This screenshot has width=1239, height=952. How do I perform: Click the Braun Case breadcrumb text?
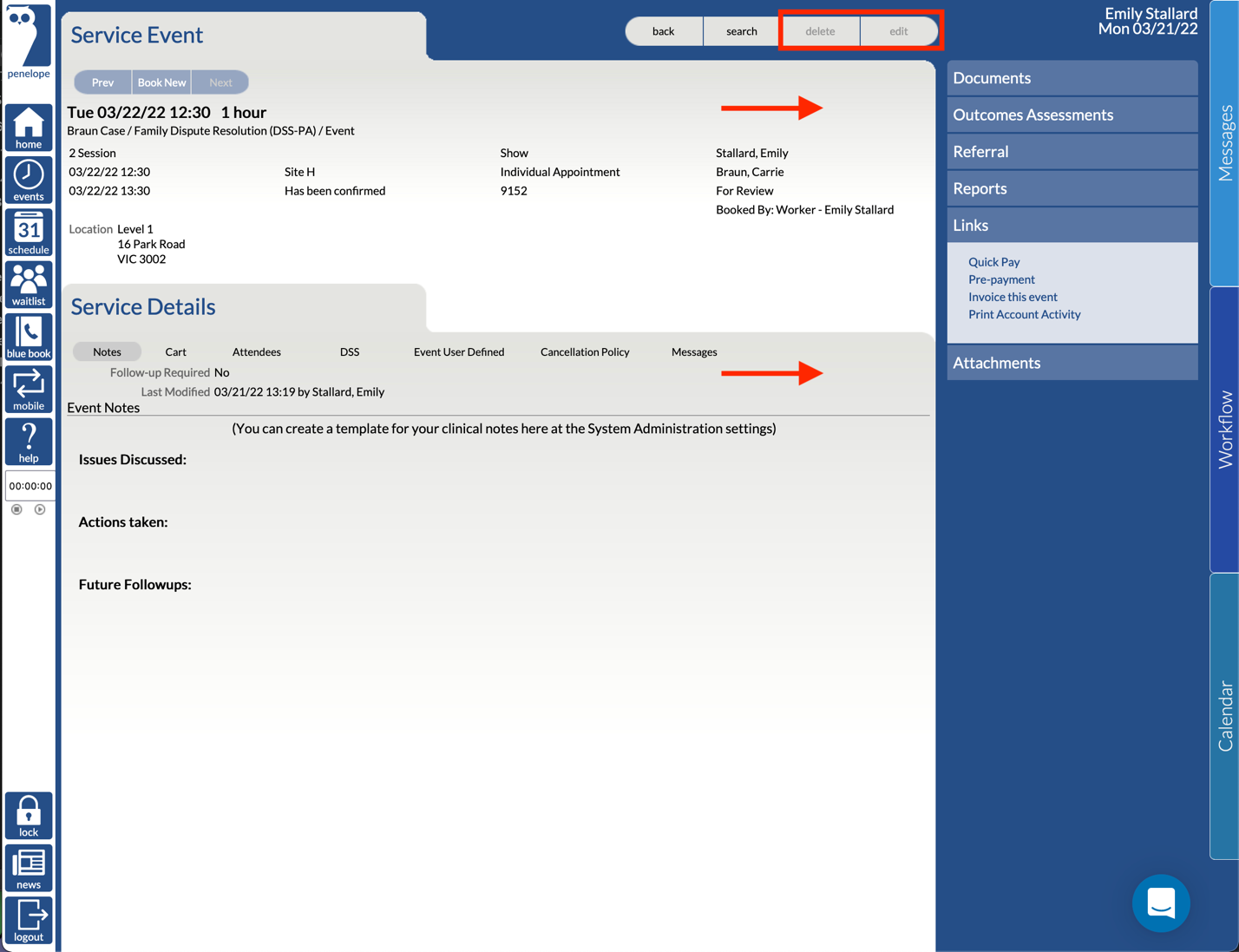click(95, 131)
